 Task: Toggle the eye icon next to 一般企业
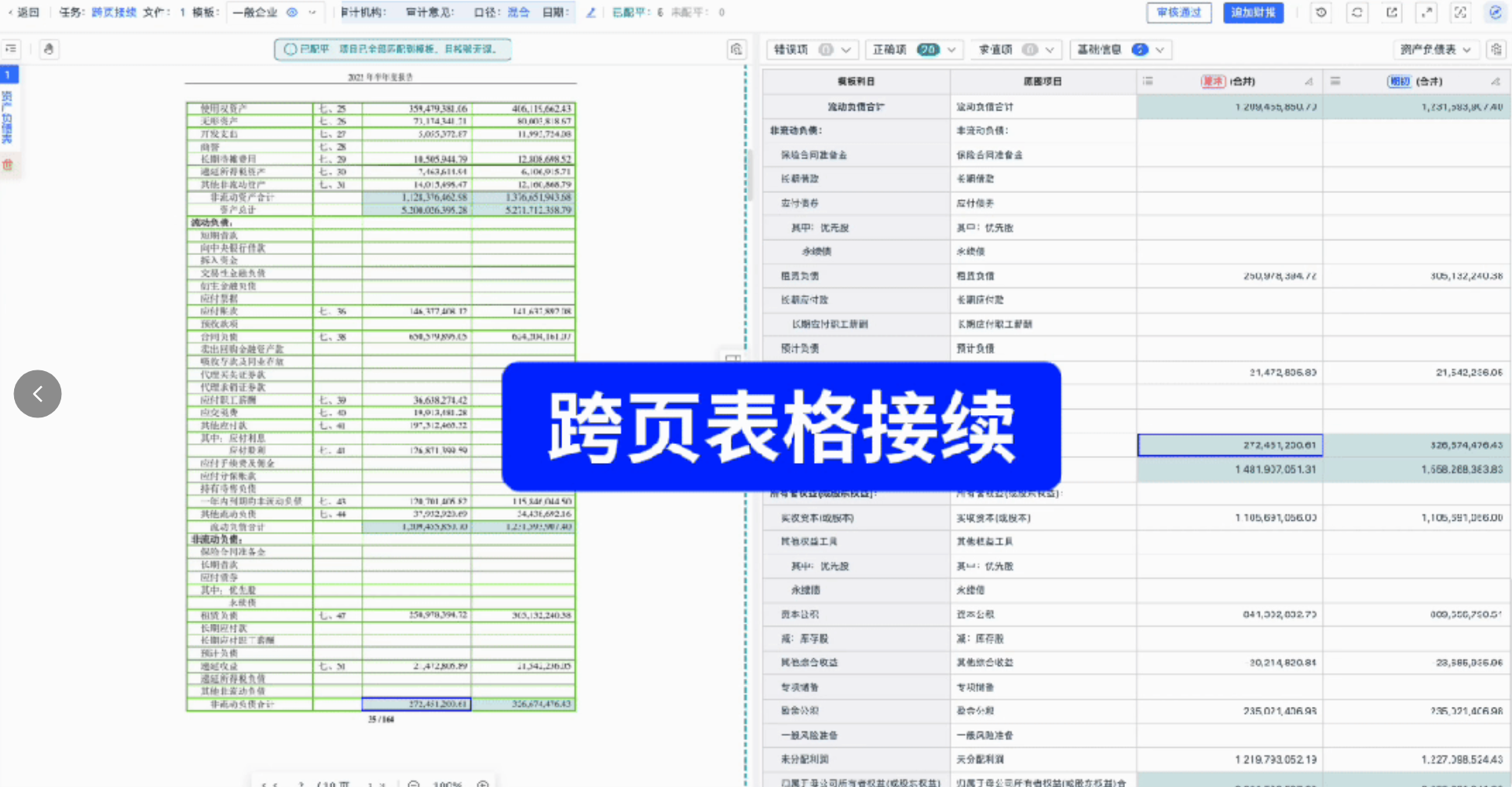[292, 13]
